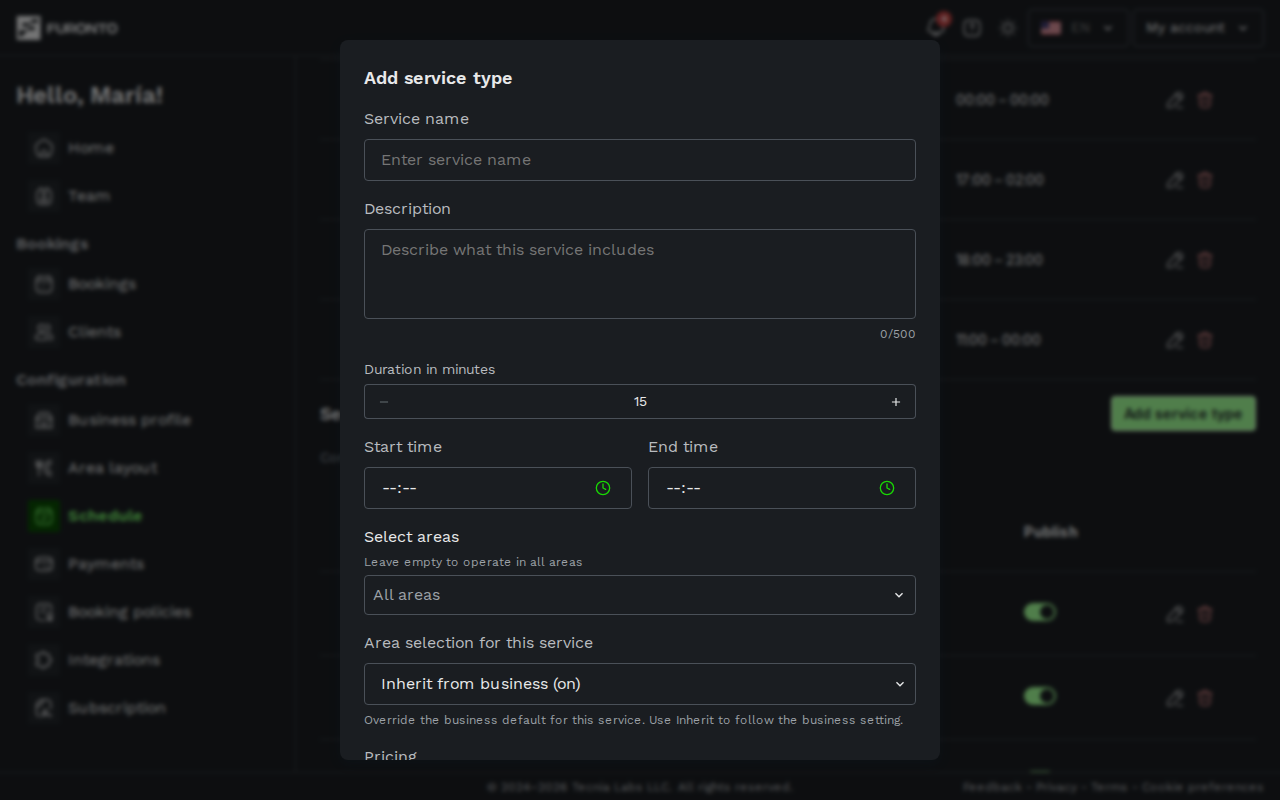Click the 'Add service type' dialog title
Screen dimensions: 1280x800
(x=438, y=78)
